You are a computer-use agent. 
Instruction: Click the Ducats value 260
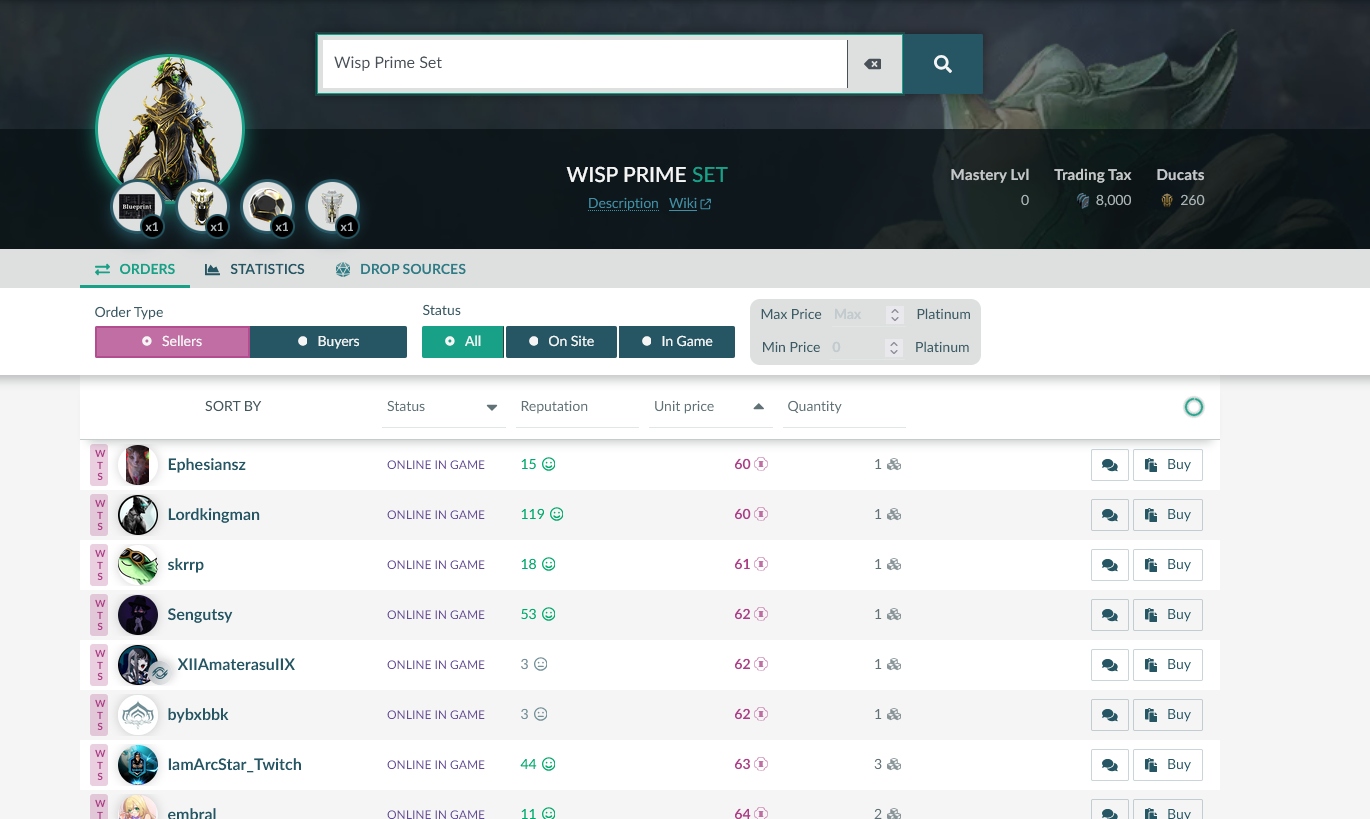tap(1192, 200)
